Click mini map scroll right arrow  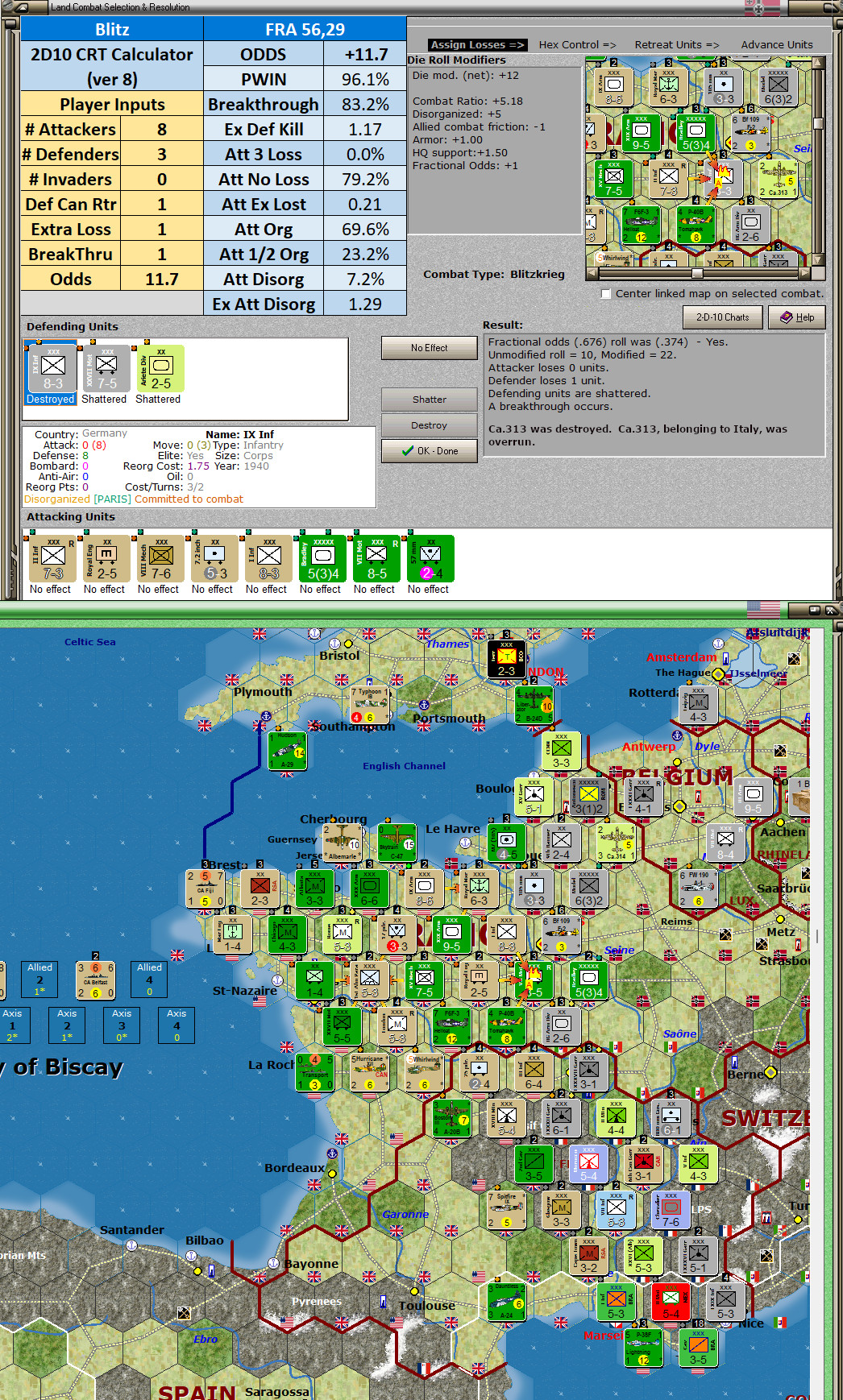click(806, 273)
